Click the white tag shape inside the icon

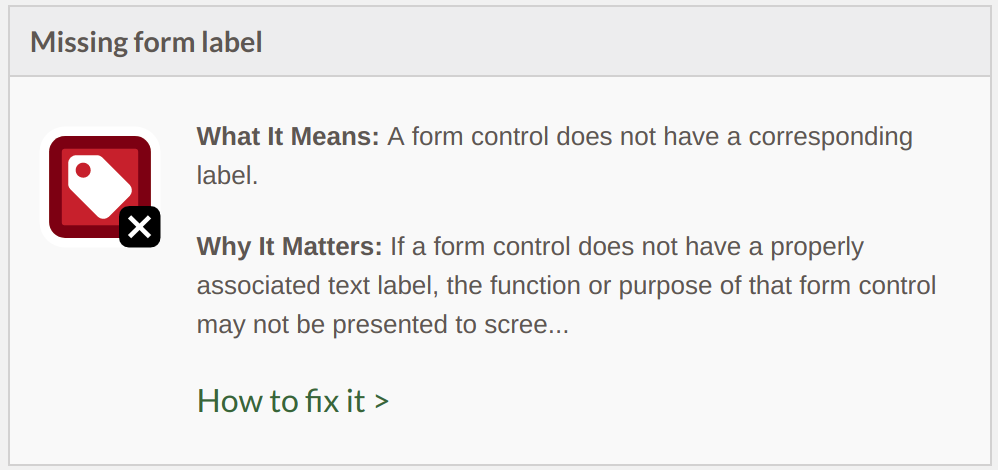100,187
